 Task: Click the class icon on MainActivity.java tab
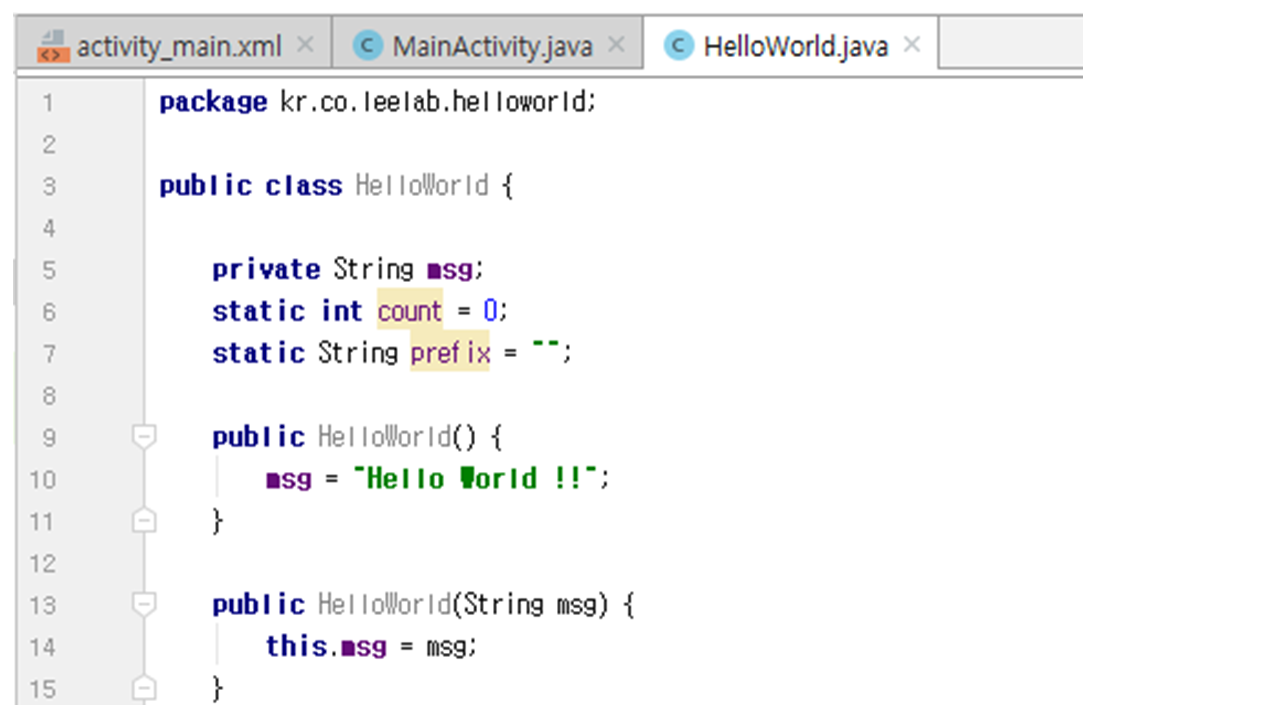point(368,46)
